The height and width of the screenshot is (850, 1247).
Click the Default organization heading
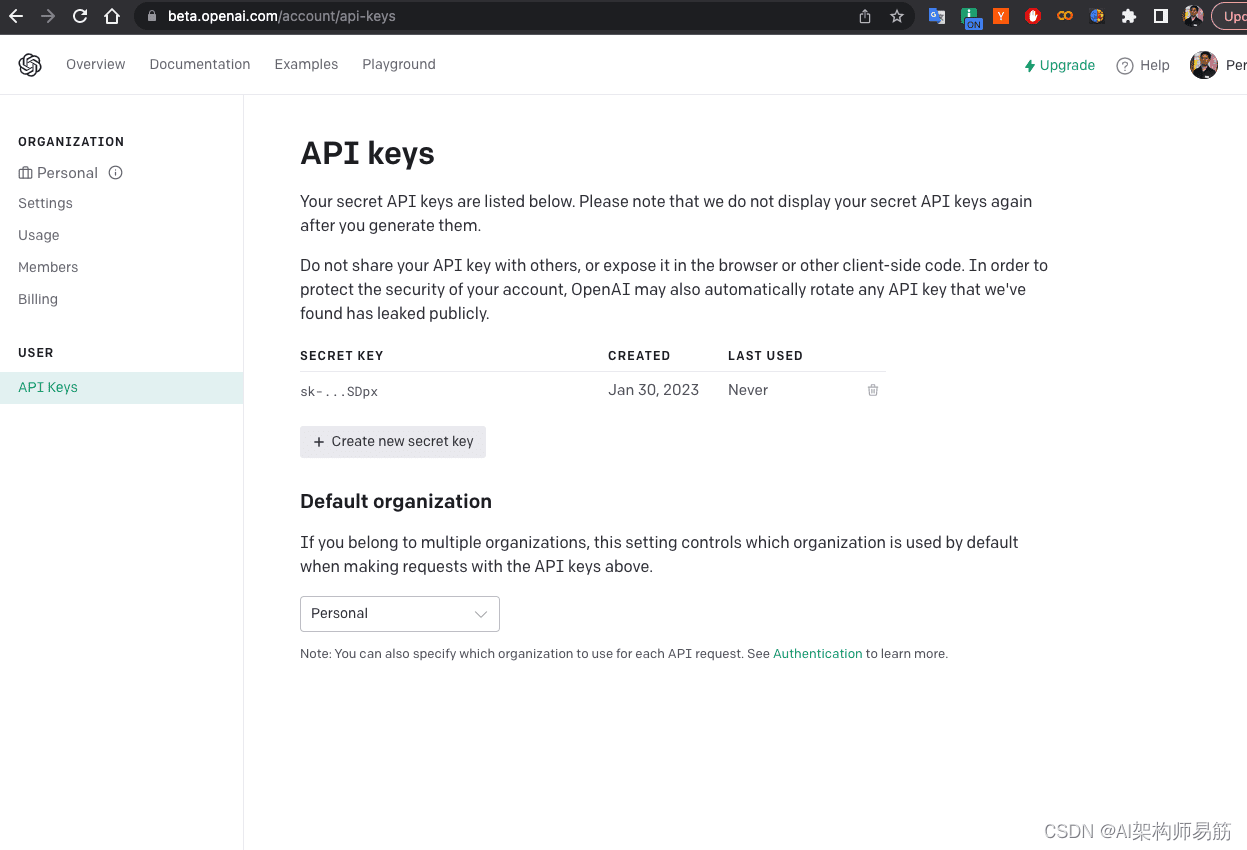396,502
